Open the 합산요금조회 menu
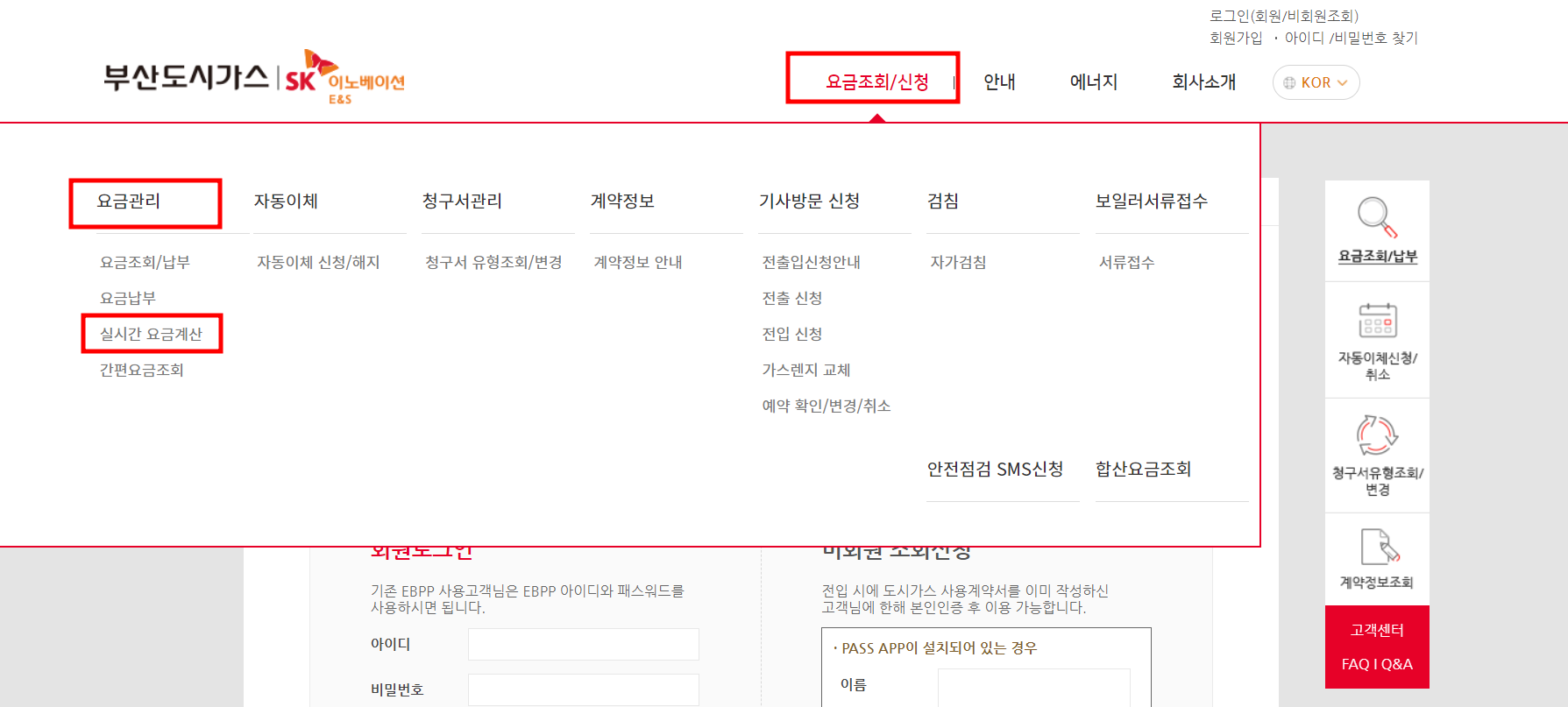Image resolution: width=1568 pixels, height=707 pixels. (x=1144, y=469)
